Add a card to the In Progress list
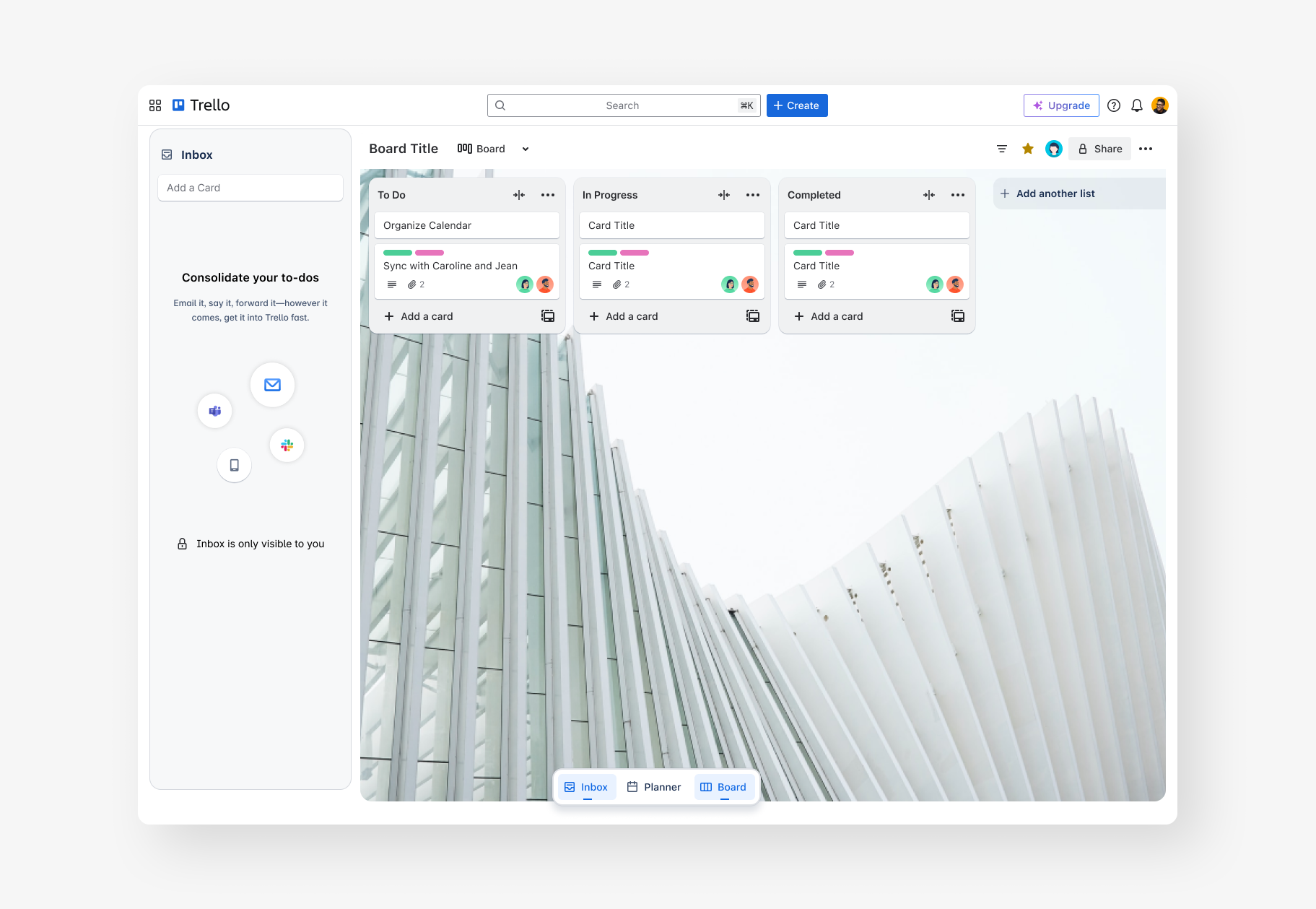Screen dimensions: 1316x909 [x=624, y=316]
